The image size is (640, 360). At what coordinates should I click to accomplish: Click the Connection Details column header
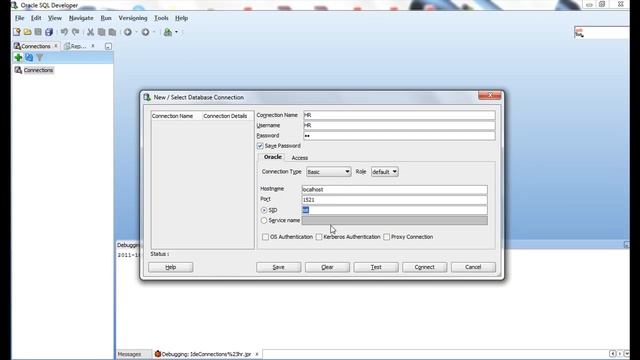(x=227, y=116)
